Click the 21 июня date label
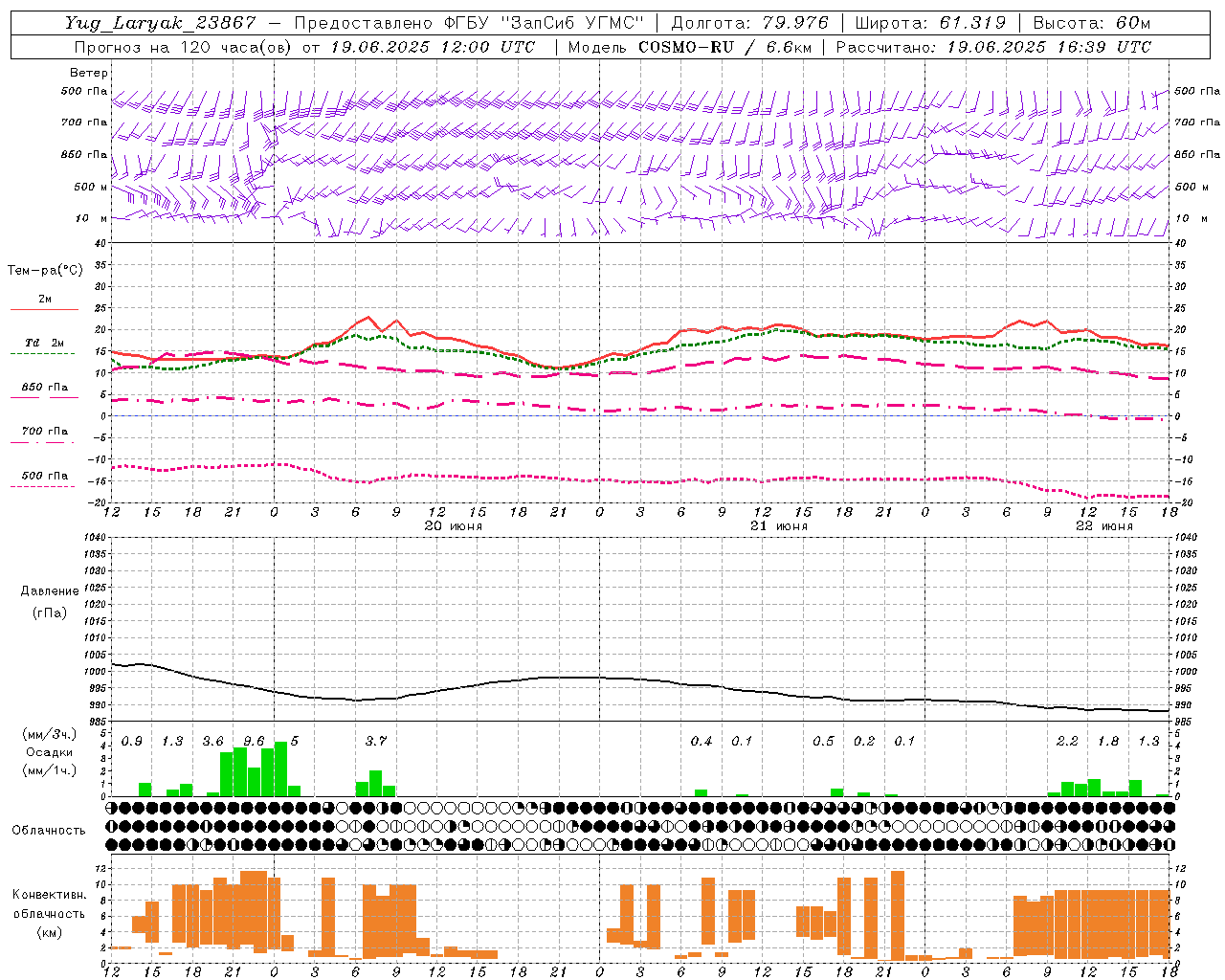The width and height of the screenshot is (1225, 980). [x=778, y=526]
